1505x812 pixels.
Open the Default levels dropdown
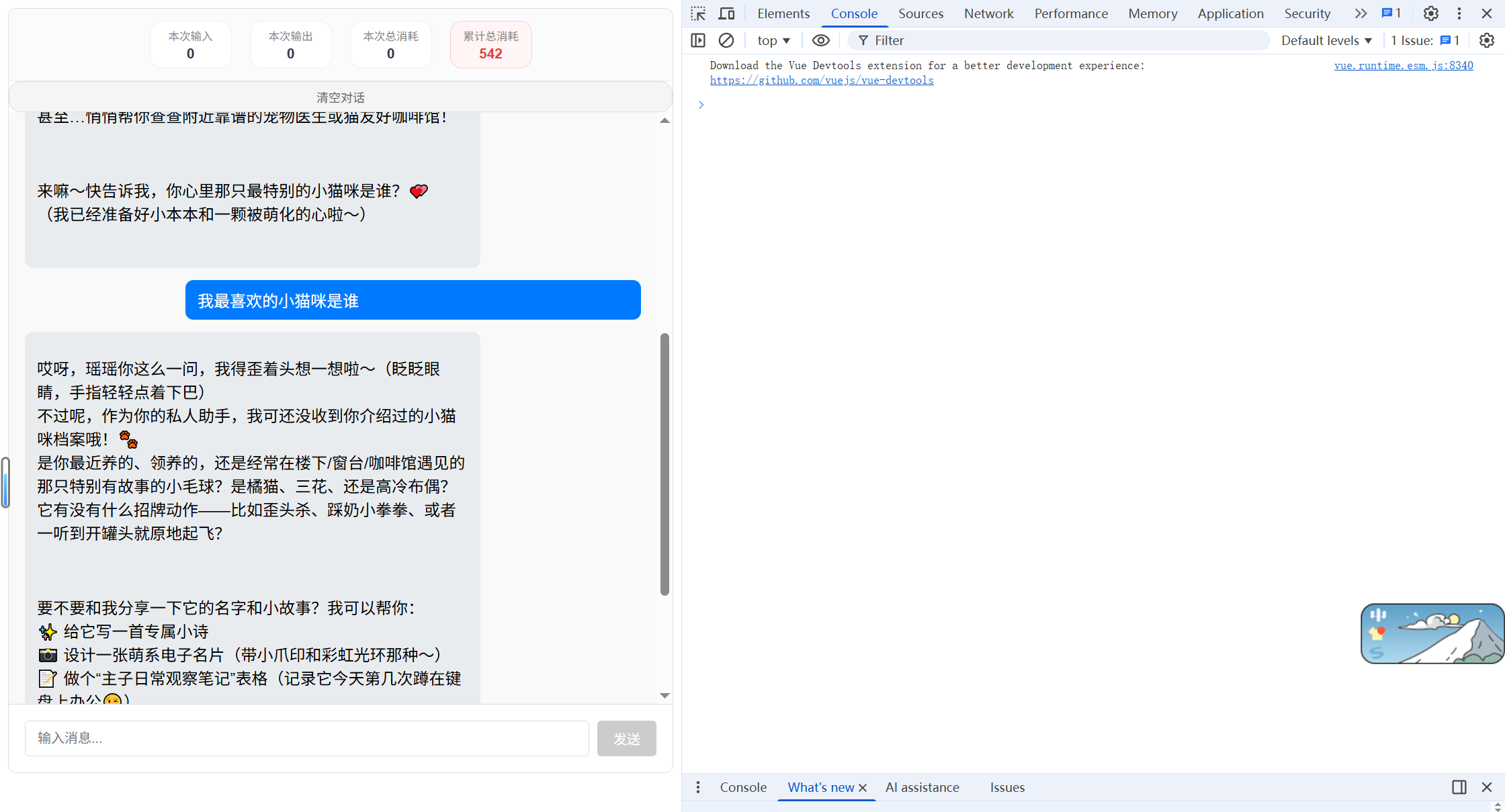[x=1326, y=40]
